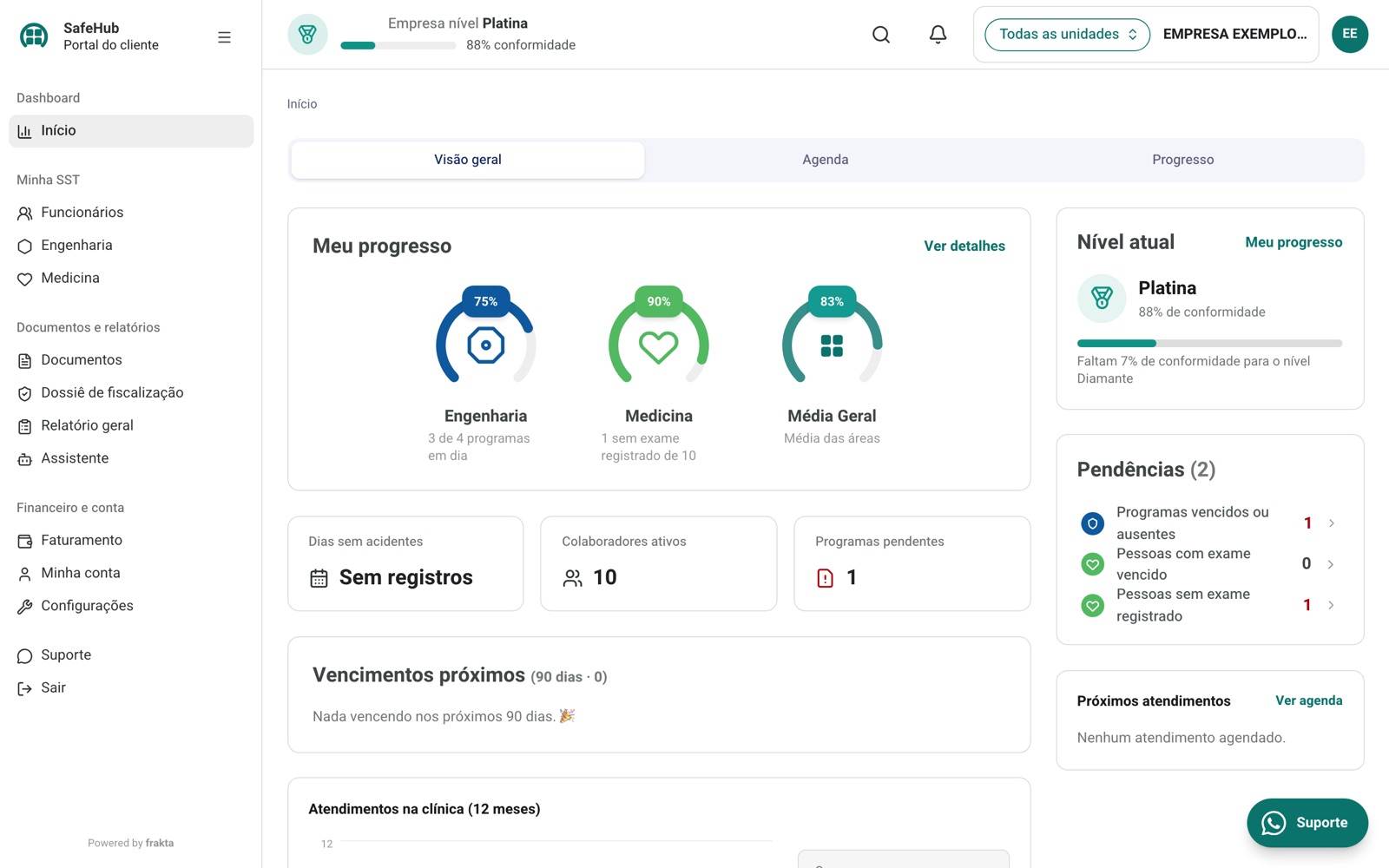The image size is (1389, 868).
Task: Click the SafeHub logo icon
Action: coord(34,36)
